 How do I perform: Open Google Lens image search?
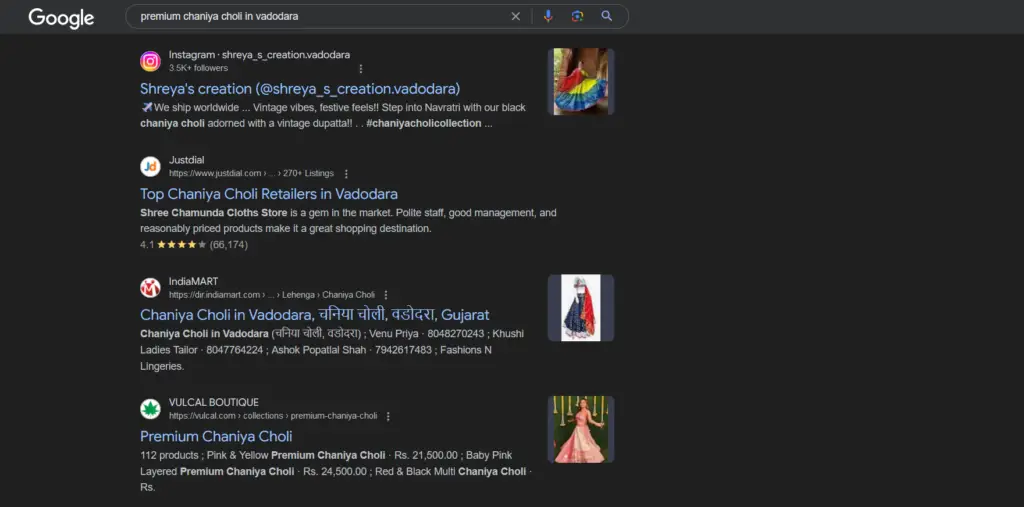click(577, 16)
